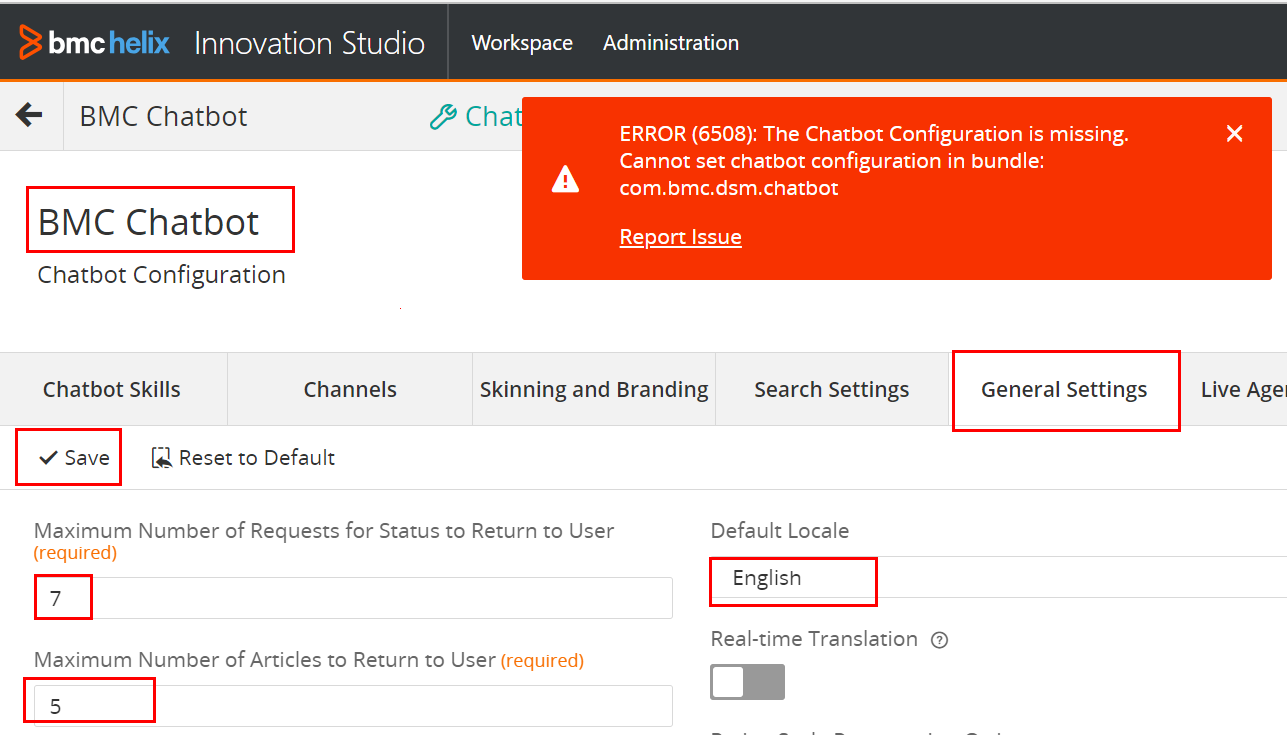The width and height of the screenshot is (1287, 735).
Task: Toggle the Real-time Translation switch
Action: click(x=747, y=682)
